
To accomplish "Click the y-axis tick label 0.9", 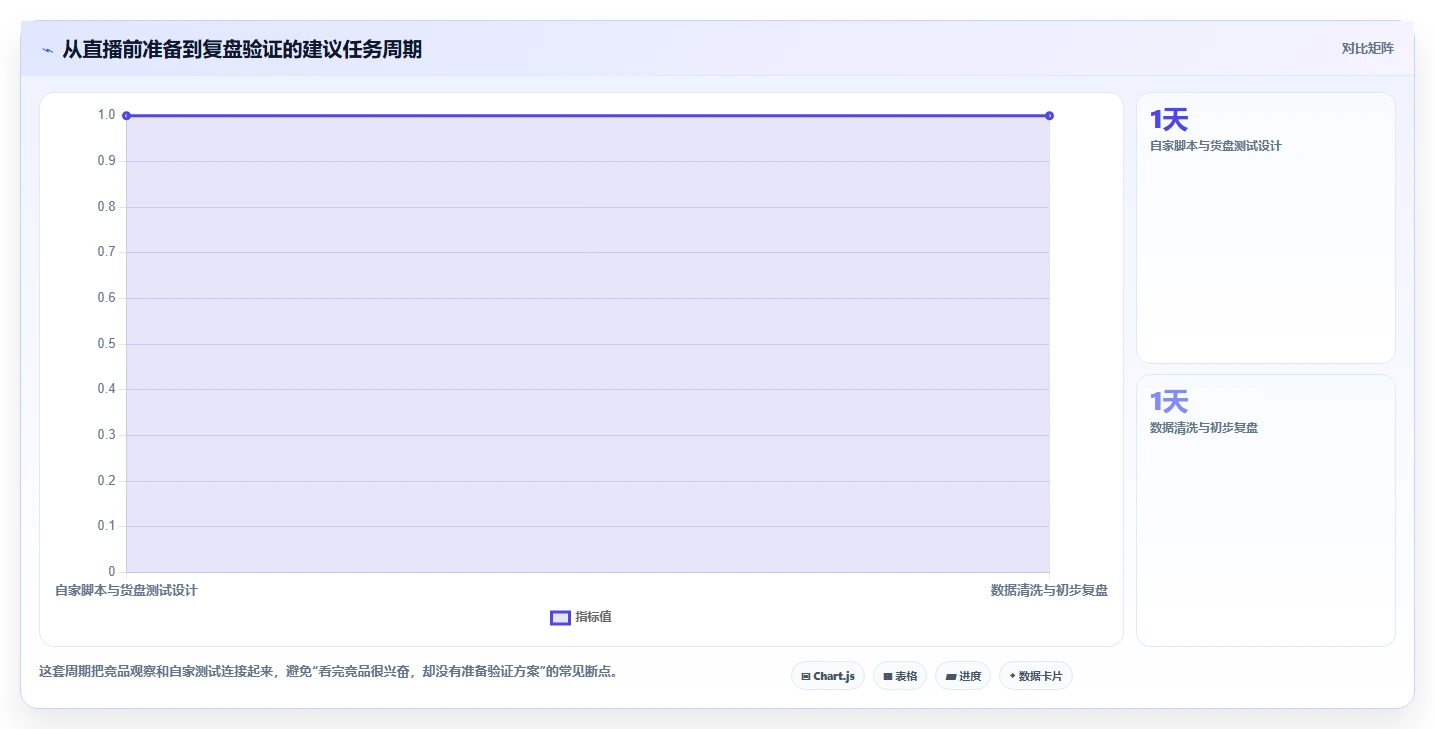I will tap(107, 161).
